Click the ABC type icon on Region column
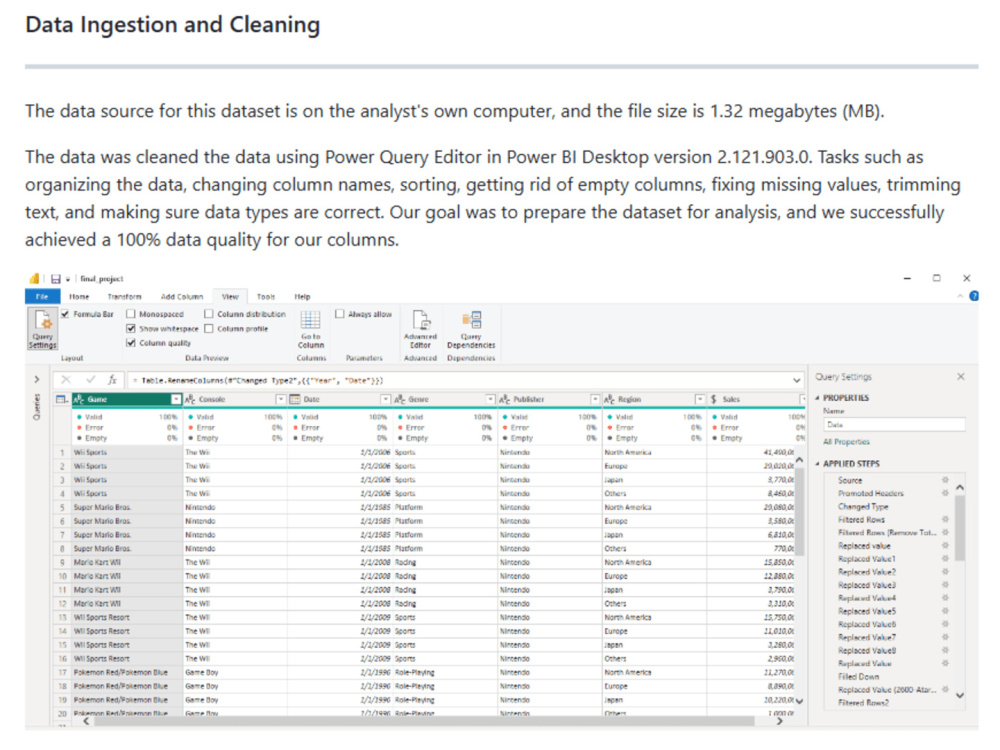This screenshot has height=750, width=1000. [x=610, y=399]
